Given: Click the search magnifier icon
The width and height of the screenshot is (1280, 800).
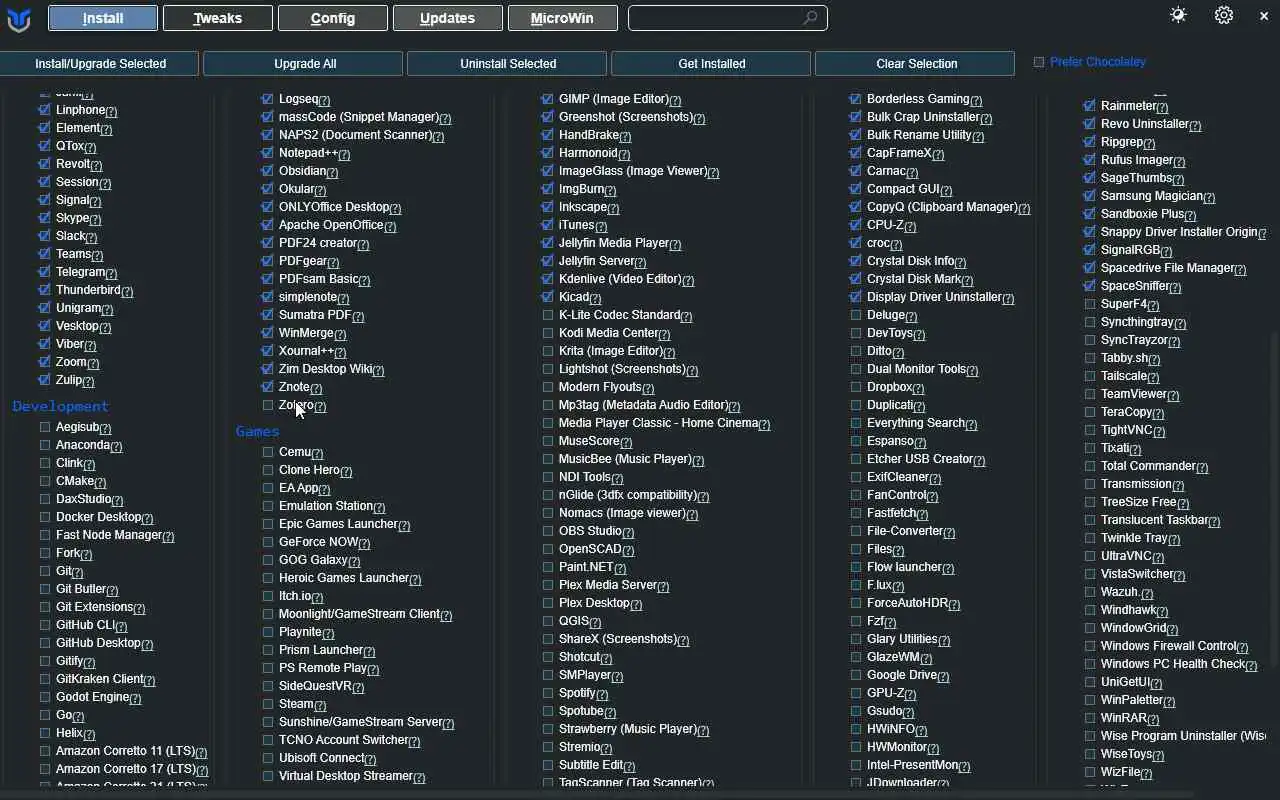Looking at the screenshot, I should tap(810, 18).
